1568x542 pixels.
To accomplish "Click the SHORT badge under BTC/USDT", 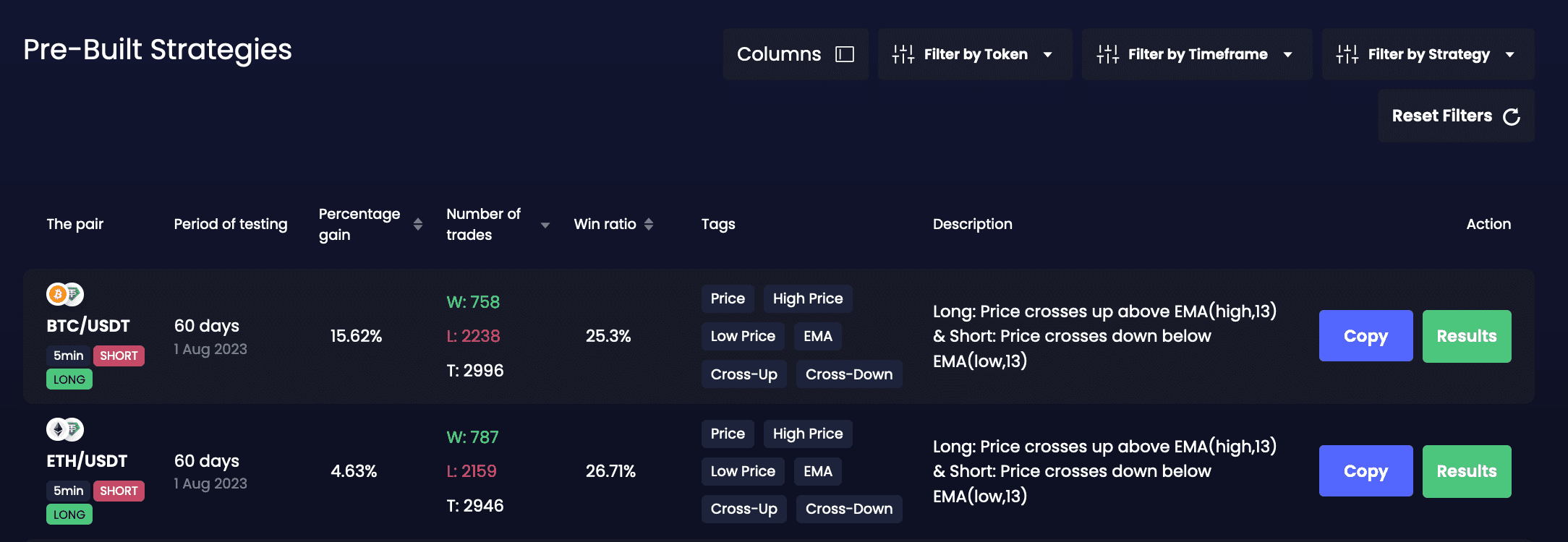I will 119,356.
